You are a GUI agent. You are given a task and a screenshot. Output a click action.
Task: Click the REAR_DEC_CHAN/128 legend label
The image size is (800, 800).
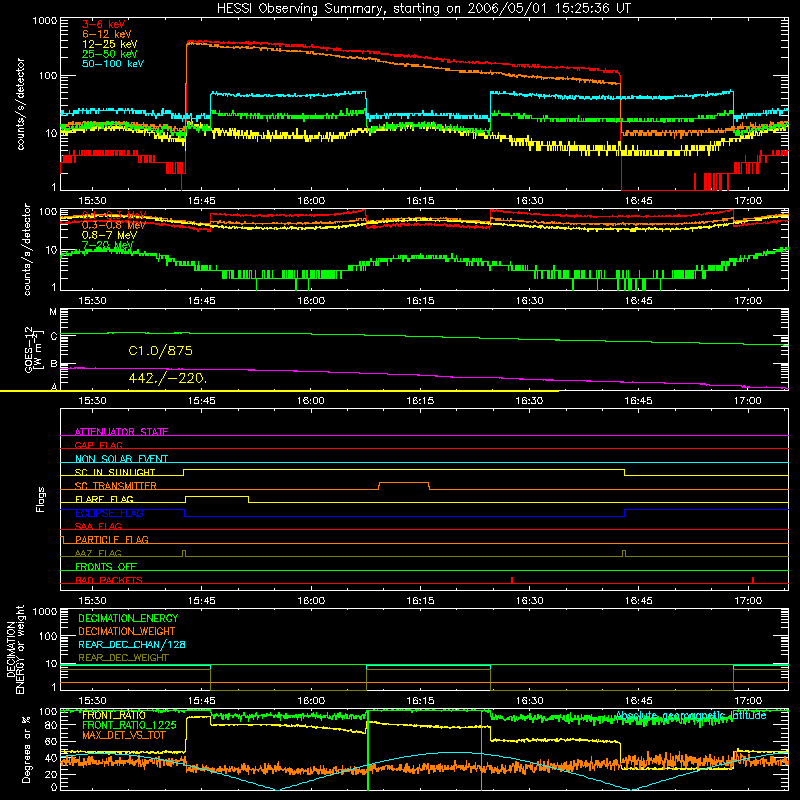(x=132, y=644)
